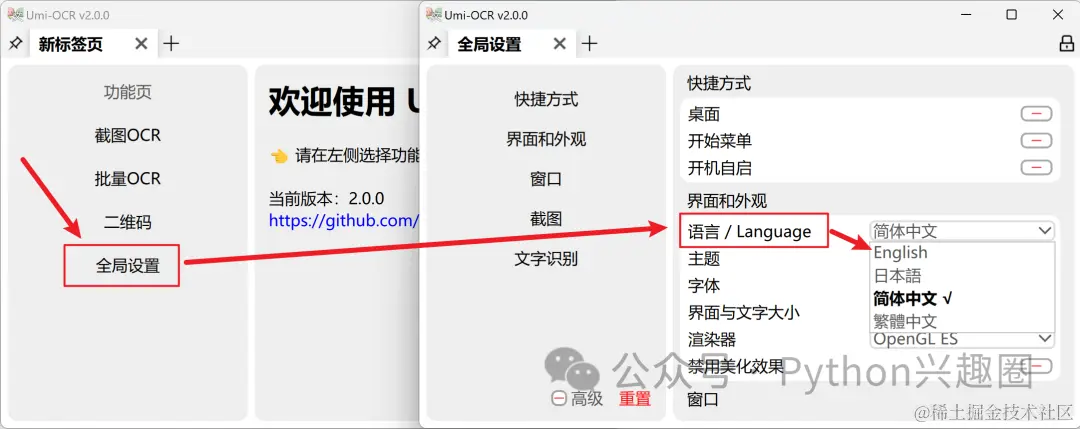Jump to 文字识别 settings section
The image size is (1080, 429).
point(546,260)
